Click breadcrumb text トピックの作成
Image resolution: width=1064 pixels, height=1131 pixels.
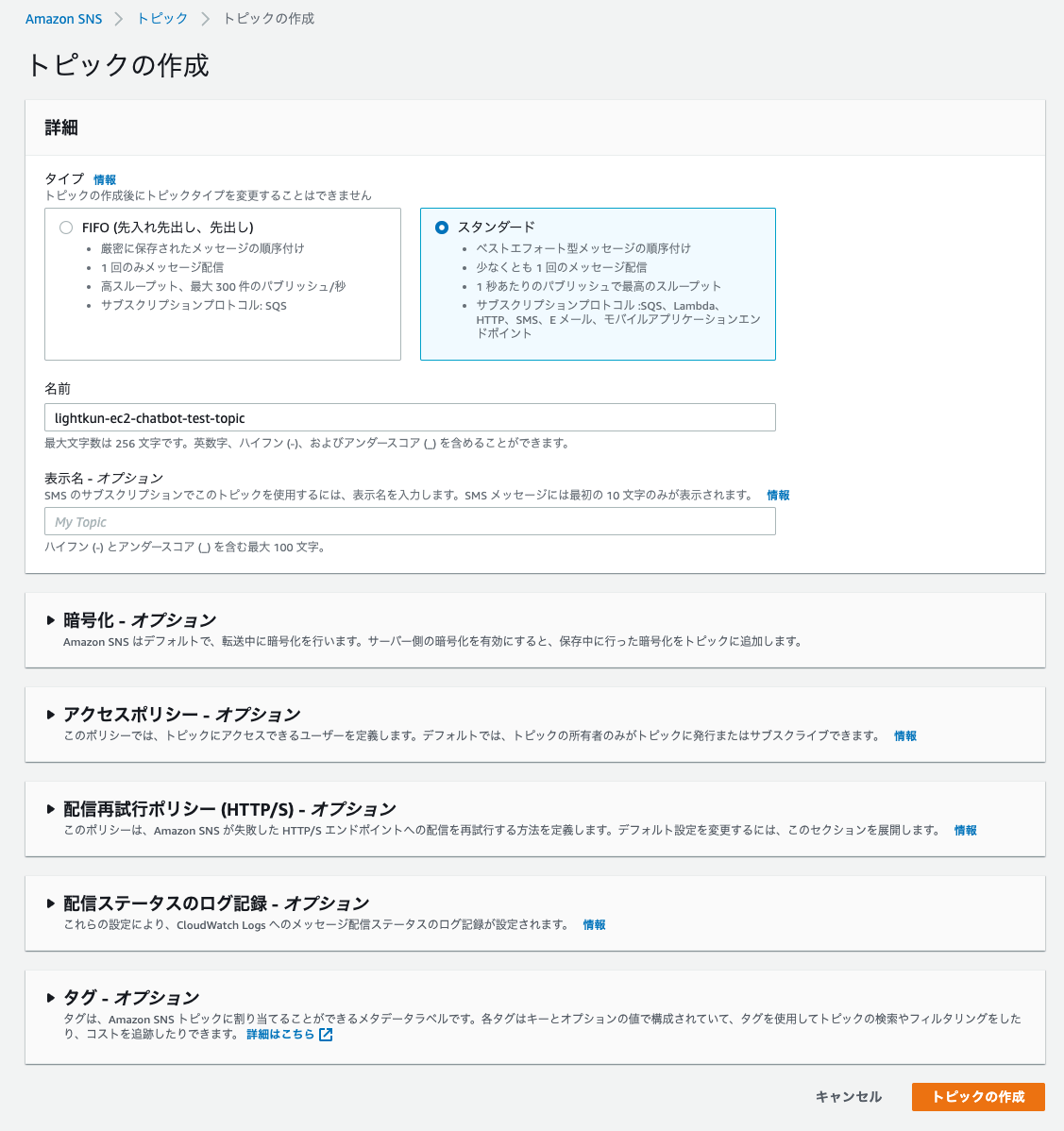pos(268,19)
